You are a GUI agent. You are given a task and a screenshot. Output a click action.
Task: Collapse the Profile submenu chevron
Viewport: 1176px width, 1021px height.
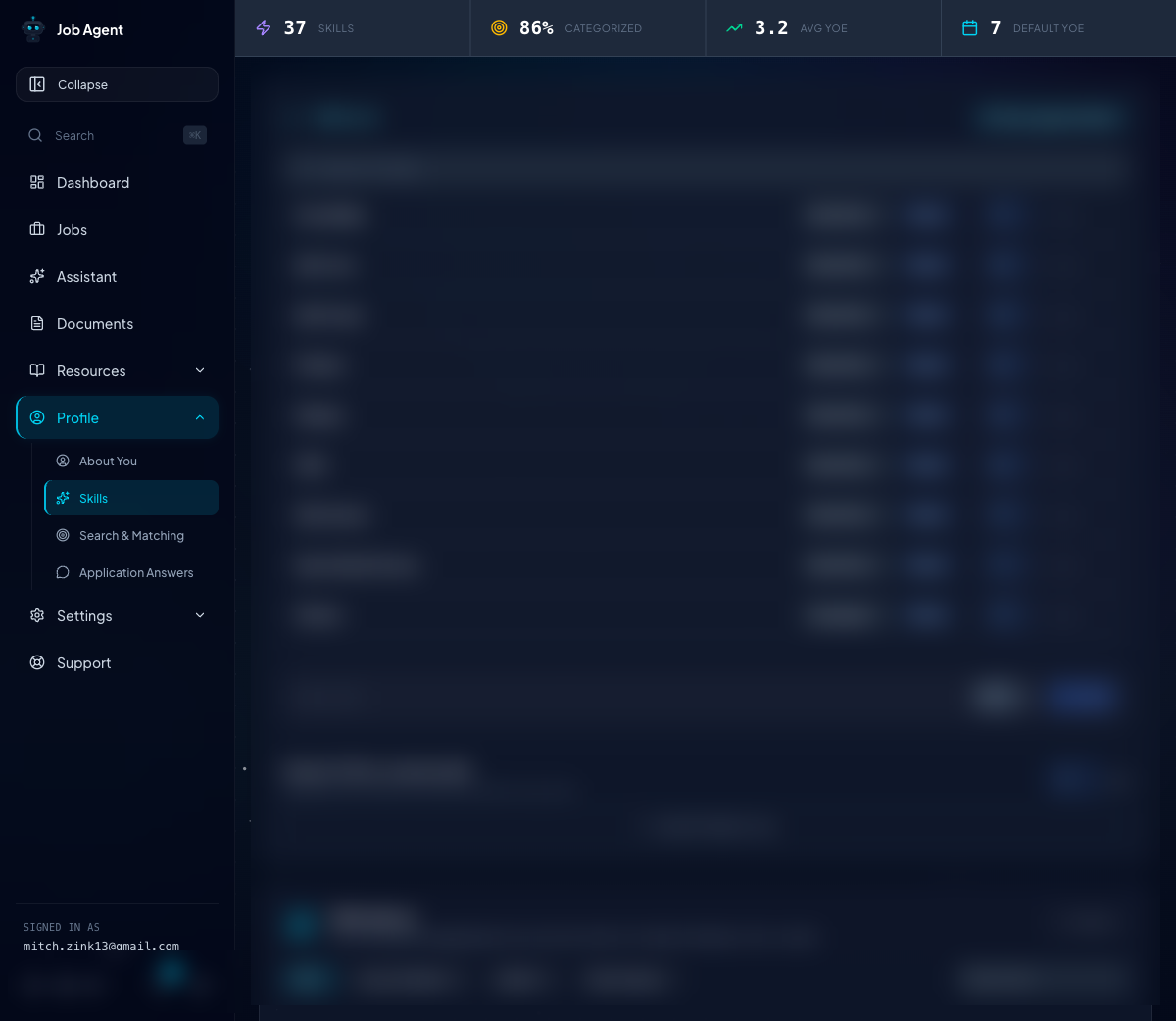(x=200, y=417)
